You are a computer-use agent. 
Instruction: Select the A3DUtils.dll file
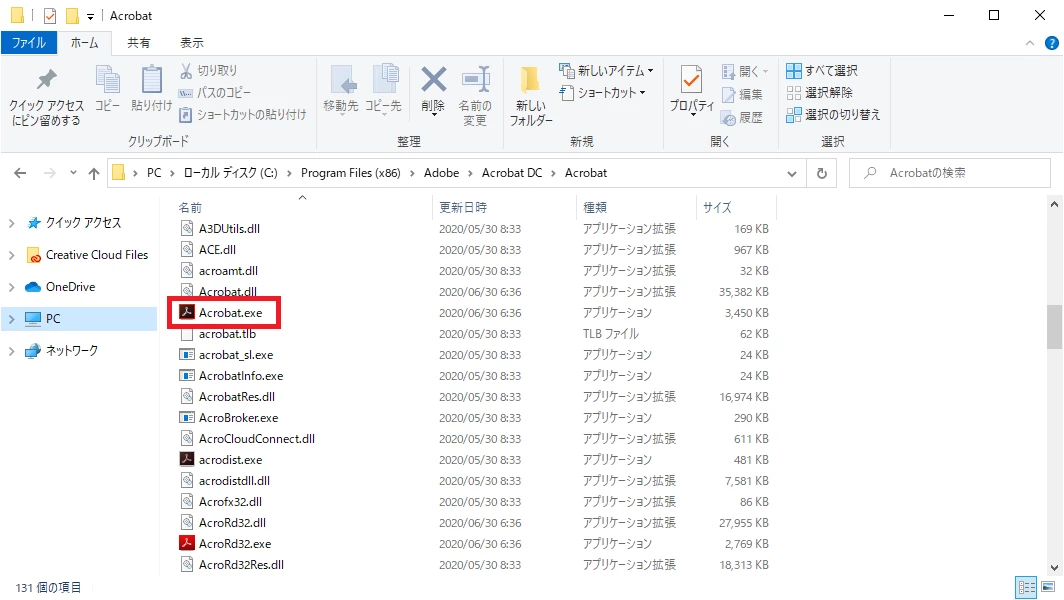(229, 228)
